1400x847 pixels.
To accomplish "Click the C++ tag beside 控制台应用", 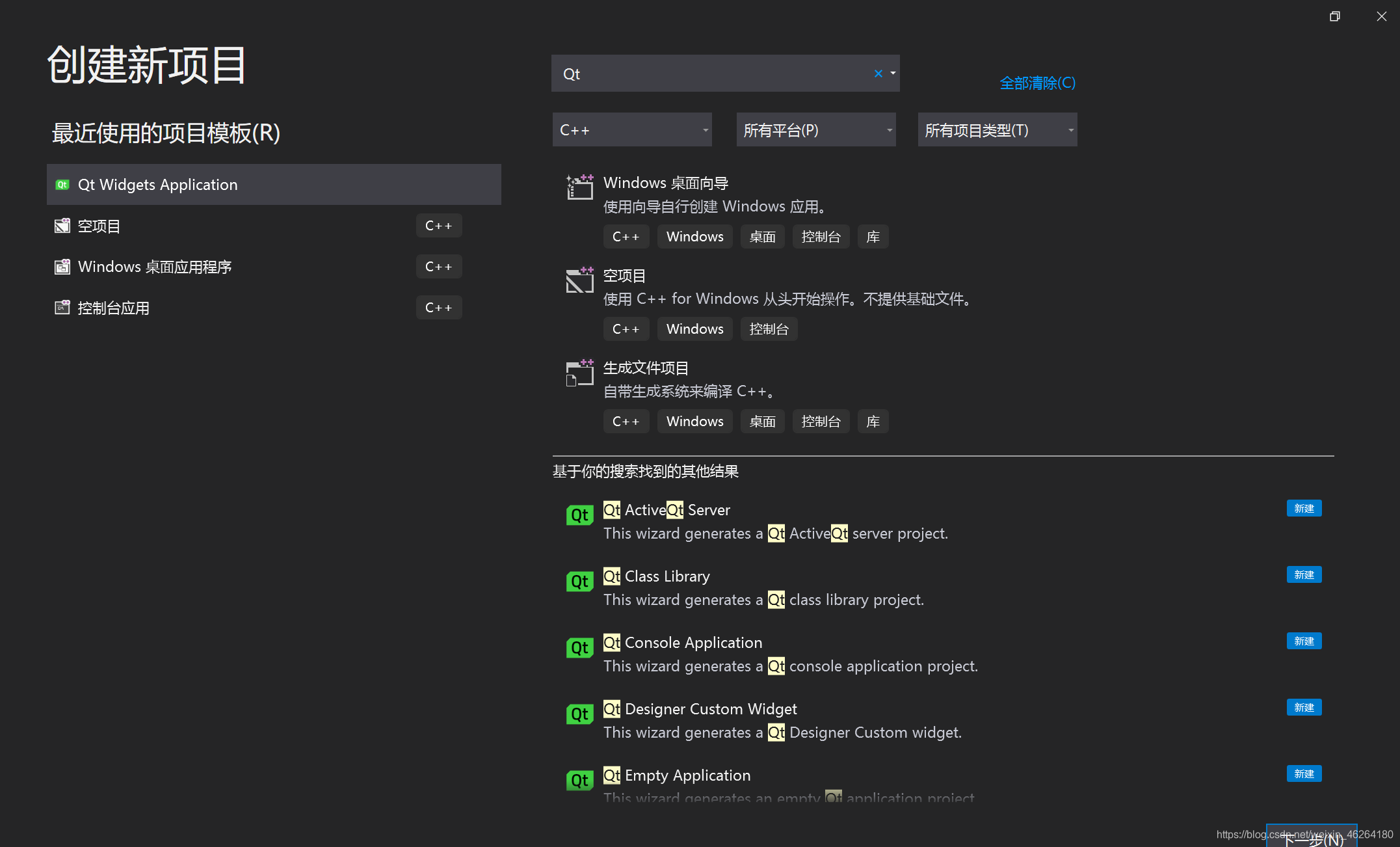I will coord(439,308).
